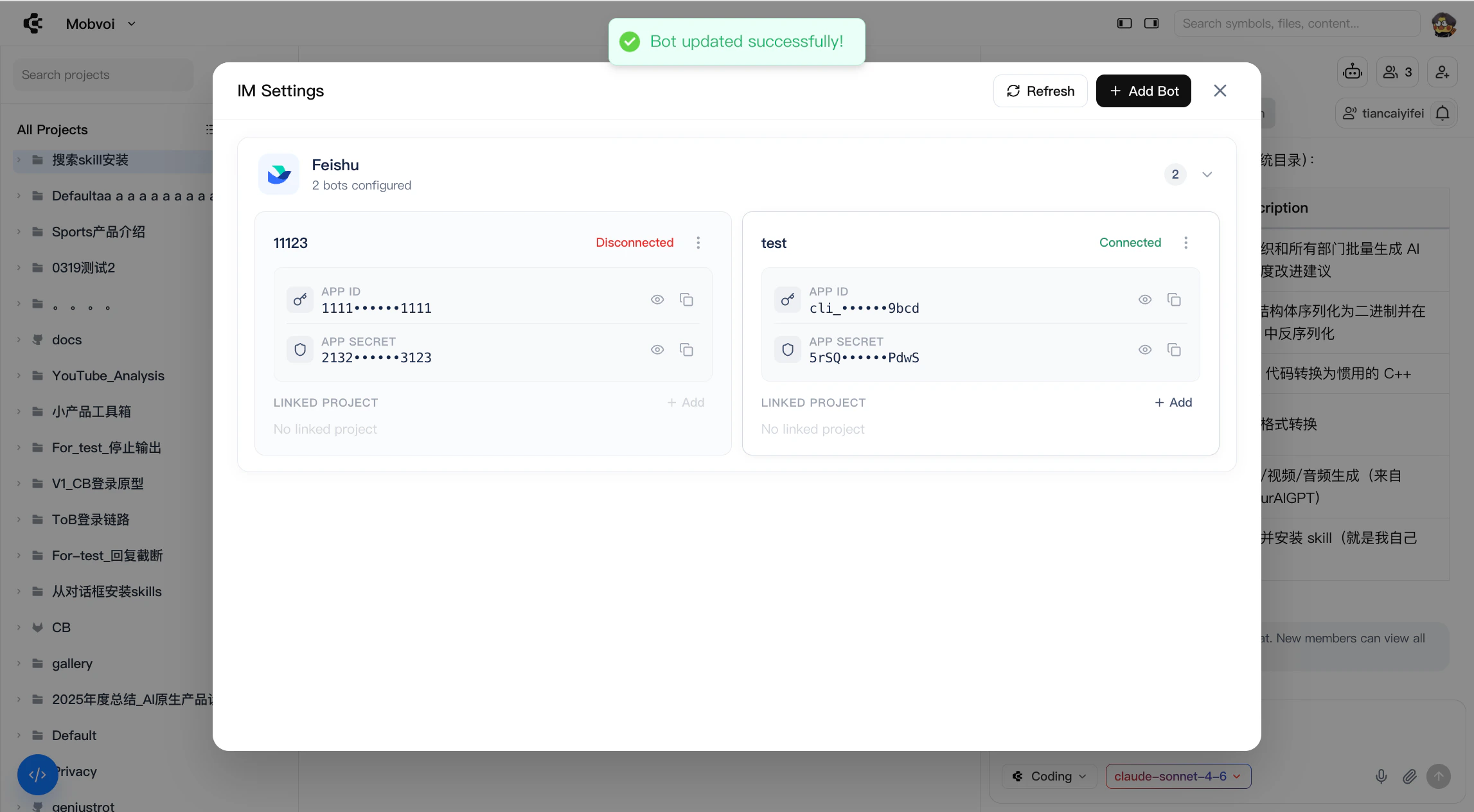Show the test bot App Secret
This screenshot has height=812, width=1474.
click(x=1145, y=350)
